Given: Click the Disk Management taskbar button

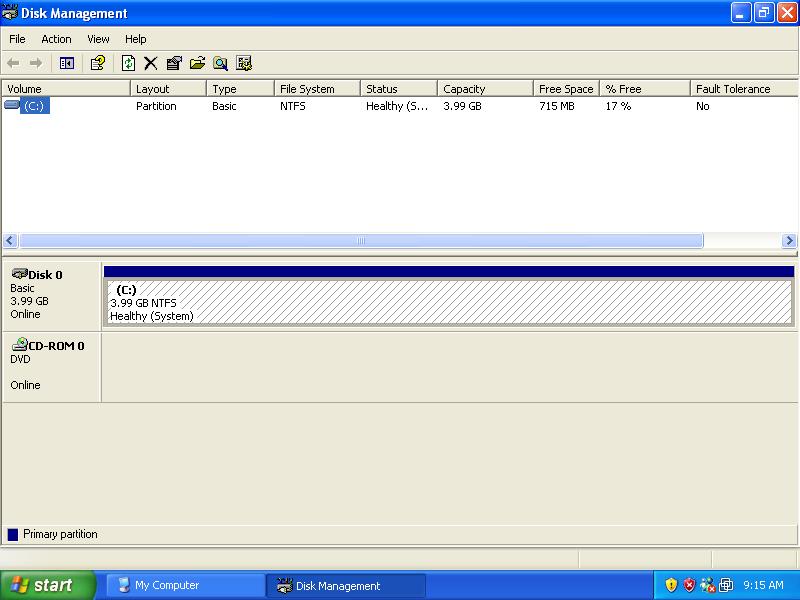Looking at the screenshot, I should click(346, 585).
